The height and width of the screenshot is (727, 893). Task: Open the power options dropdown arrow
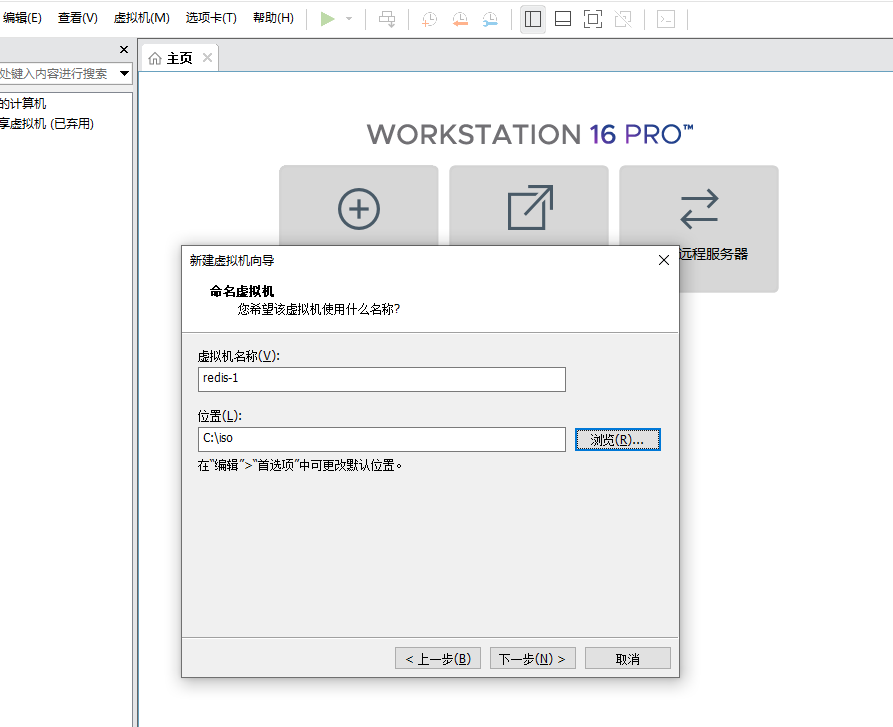click(349, 19)
